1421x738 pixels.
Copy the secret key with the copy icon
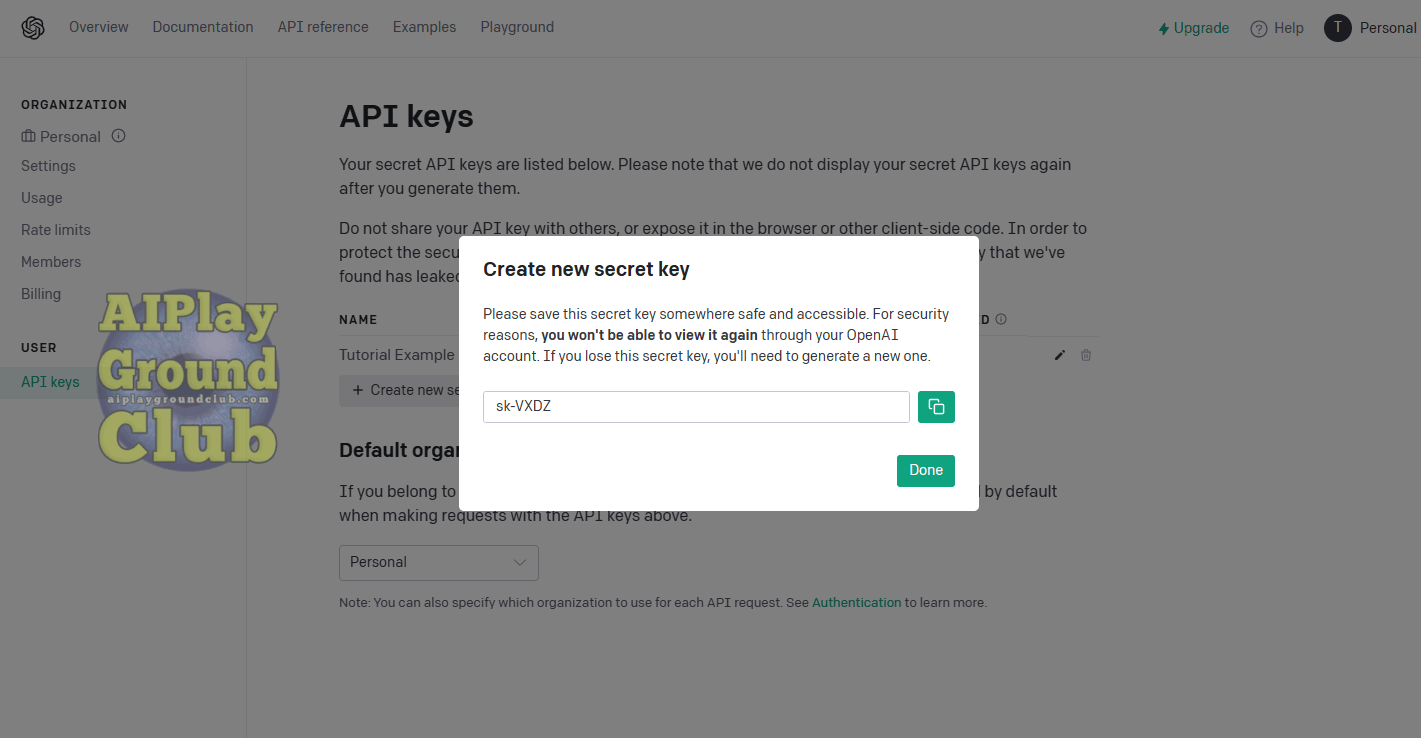(936, 407)
